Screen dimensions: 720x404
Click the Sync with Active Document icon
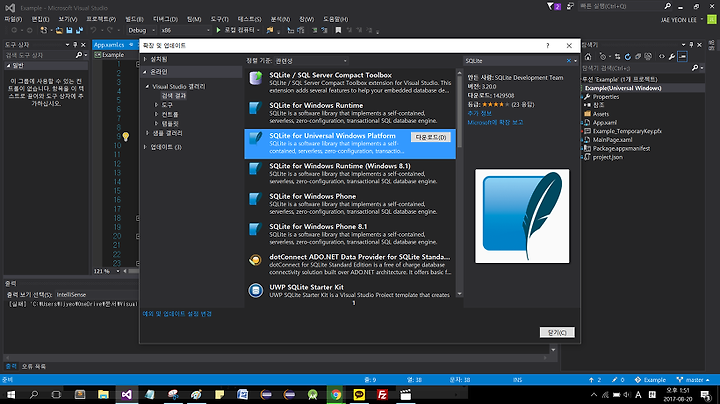(x=618, y=56)
